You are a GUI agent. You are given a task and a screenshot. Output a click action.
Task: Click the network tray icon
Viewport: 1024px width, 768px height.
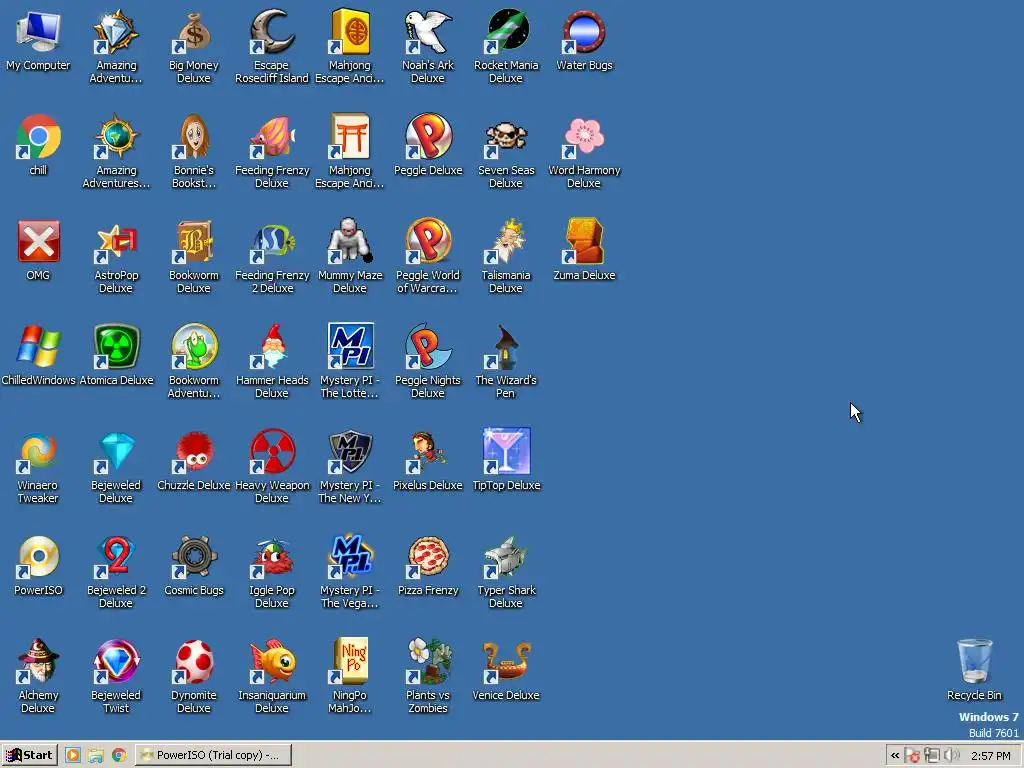(932, 756)
